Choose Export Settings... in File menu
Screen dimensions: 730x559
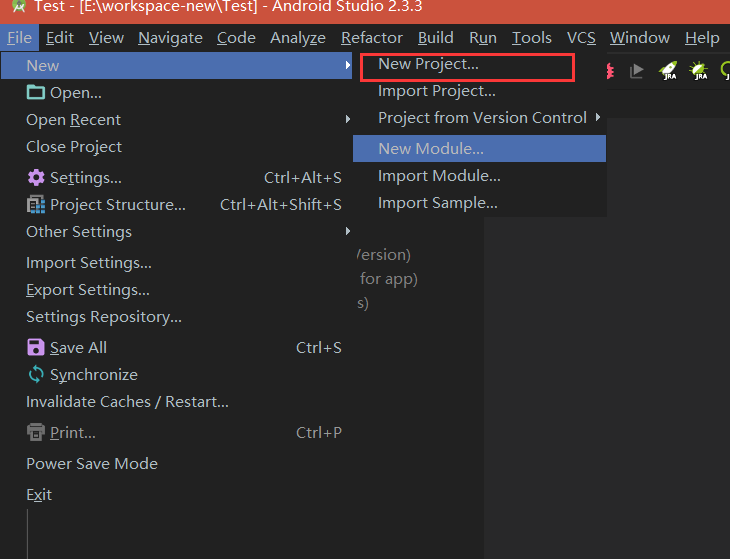tap(176, 290)
